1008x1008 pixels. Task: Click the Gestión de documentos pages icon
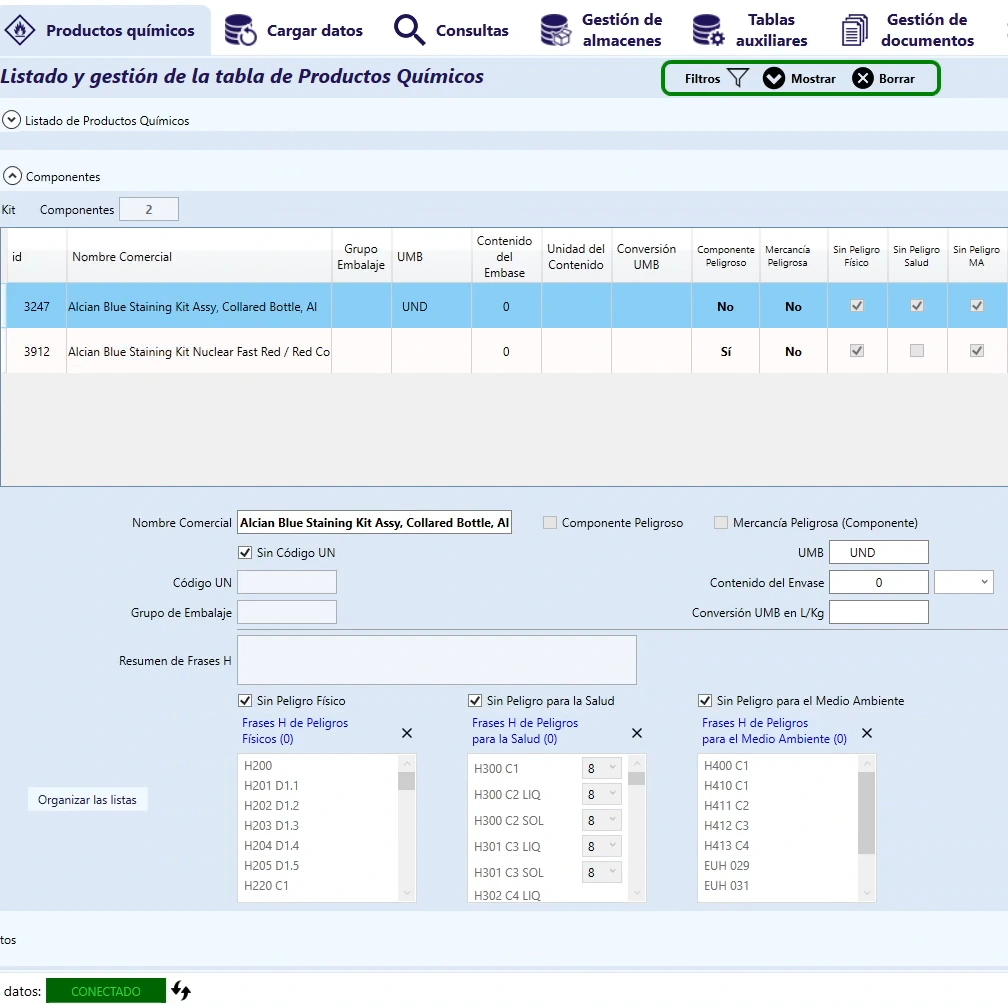click(855, 30)
